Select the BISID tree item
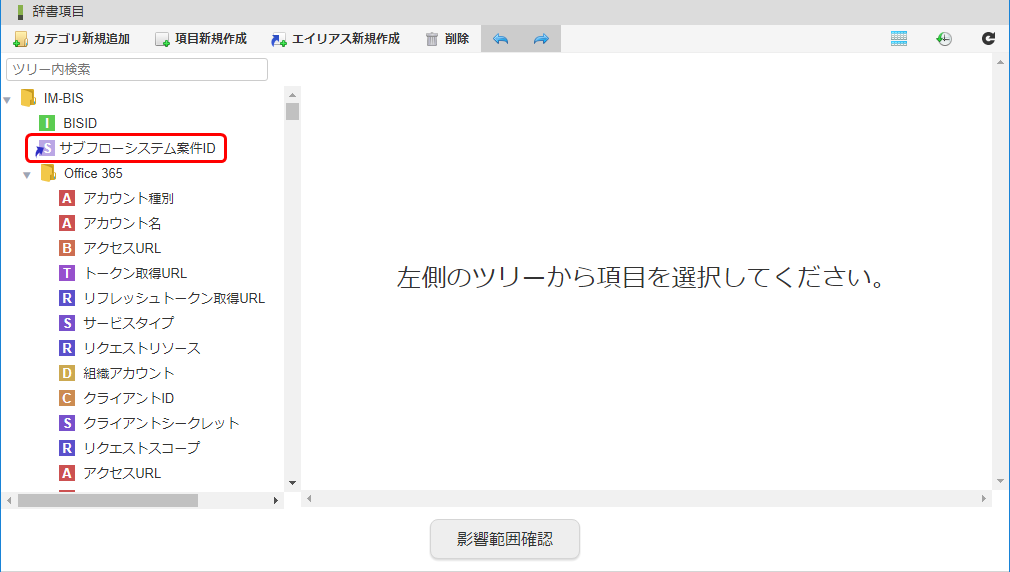Viewport: 1010px width, 572px height. tap(80, 123)
